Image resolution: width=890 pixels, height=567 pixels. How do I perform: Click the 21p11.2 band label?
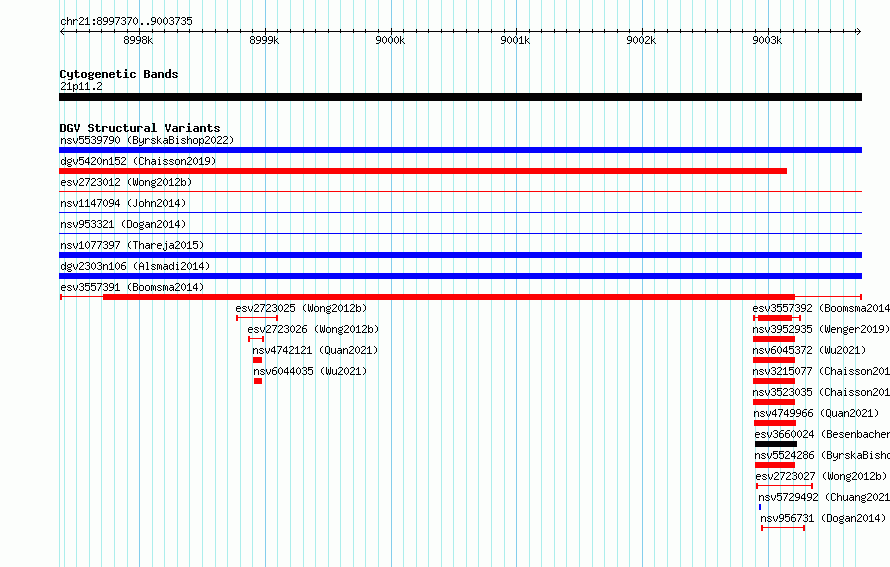click(82, 86)
